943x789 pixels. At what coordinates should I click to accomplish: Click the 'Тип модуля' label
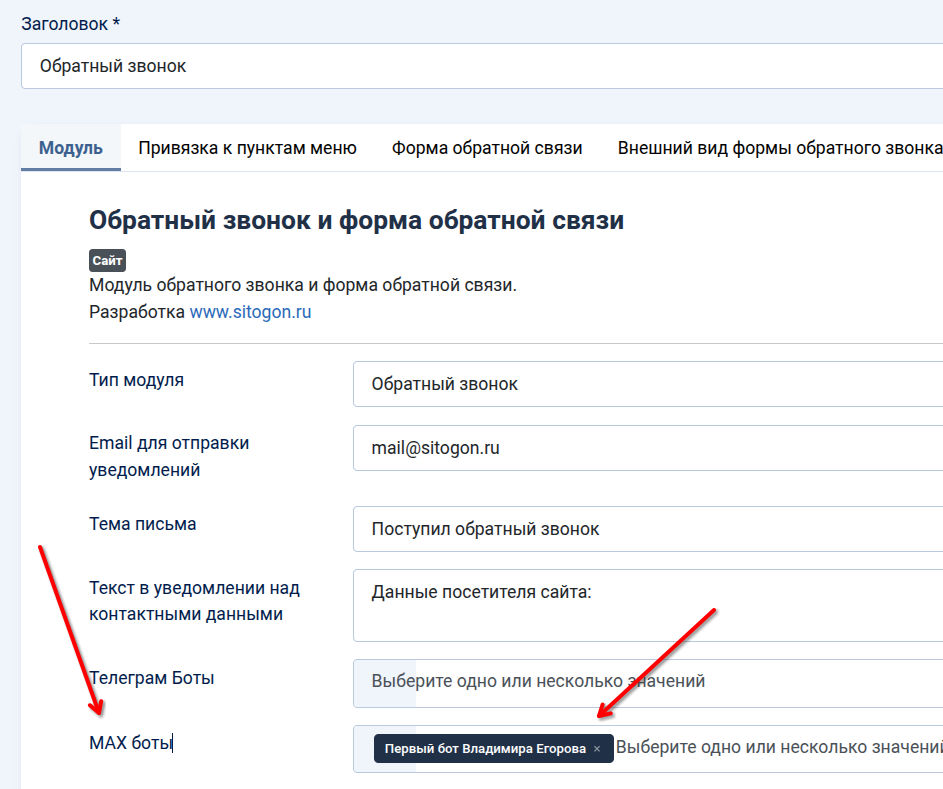coord(136,380)
